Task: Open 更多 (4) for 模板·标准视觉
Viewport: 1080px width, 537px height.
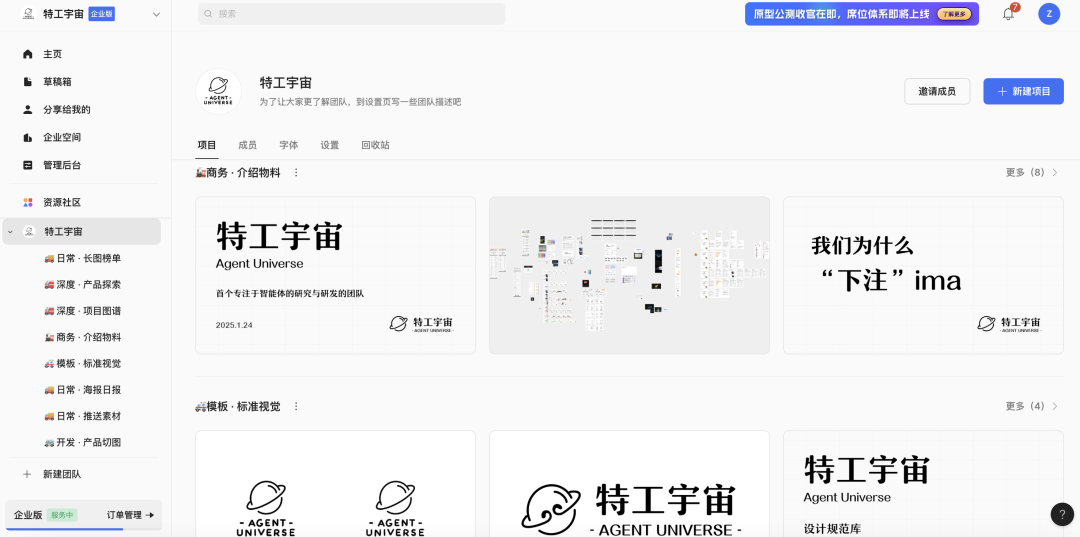Action: 1032,406
